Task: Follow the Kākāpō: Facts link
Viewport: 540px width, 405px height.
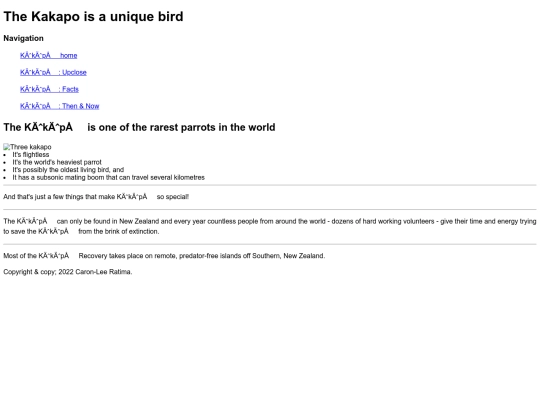Action: (x=49, y=89)
